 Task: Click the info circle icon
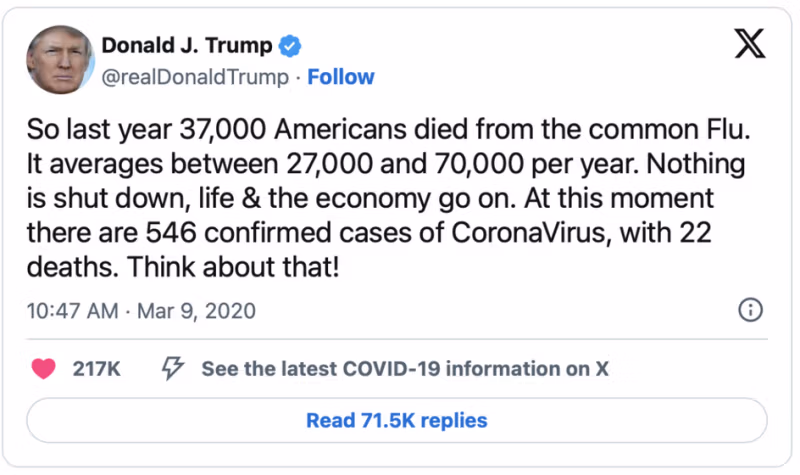(750, 310)
